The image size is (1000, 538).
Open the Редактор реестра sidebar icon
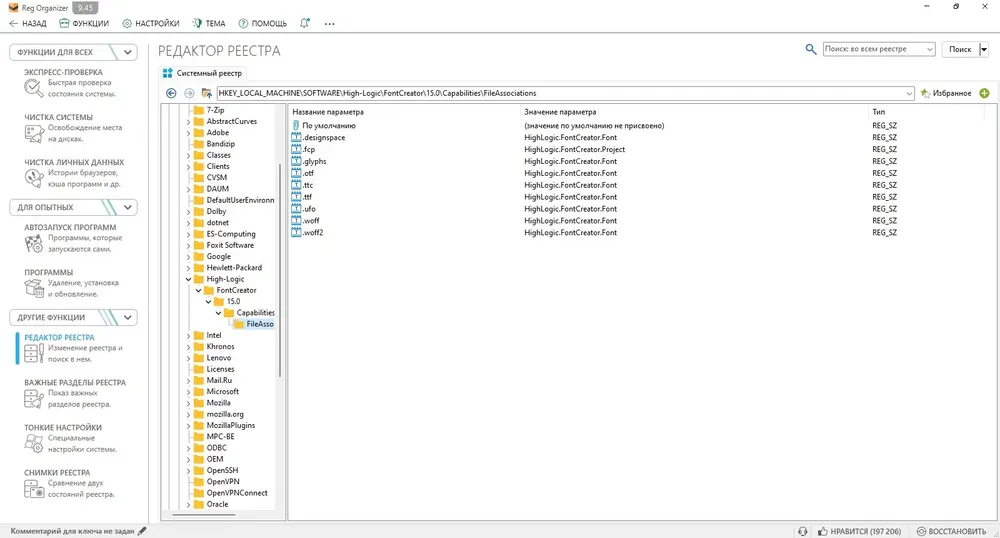pyautogui.click(x=33, y=353)
